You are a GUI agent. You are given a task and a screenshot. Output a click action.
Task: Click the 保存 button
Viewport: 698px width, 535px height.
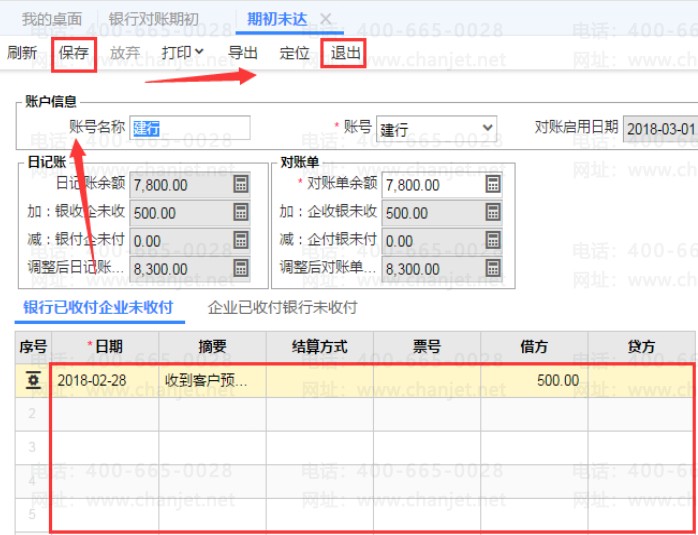(x=74, y=52)
